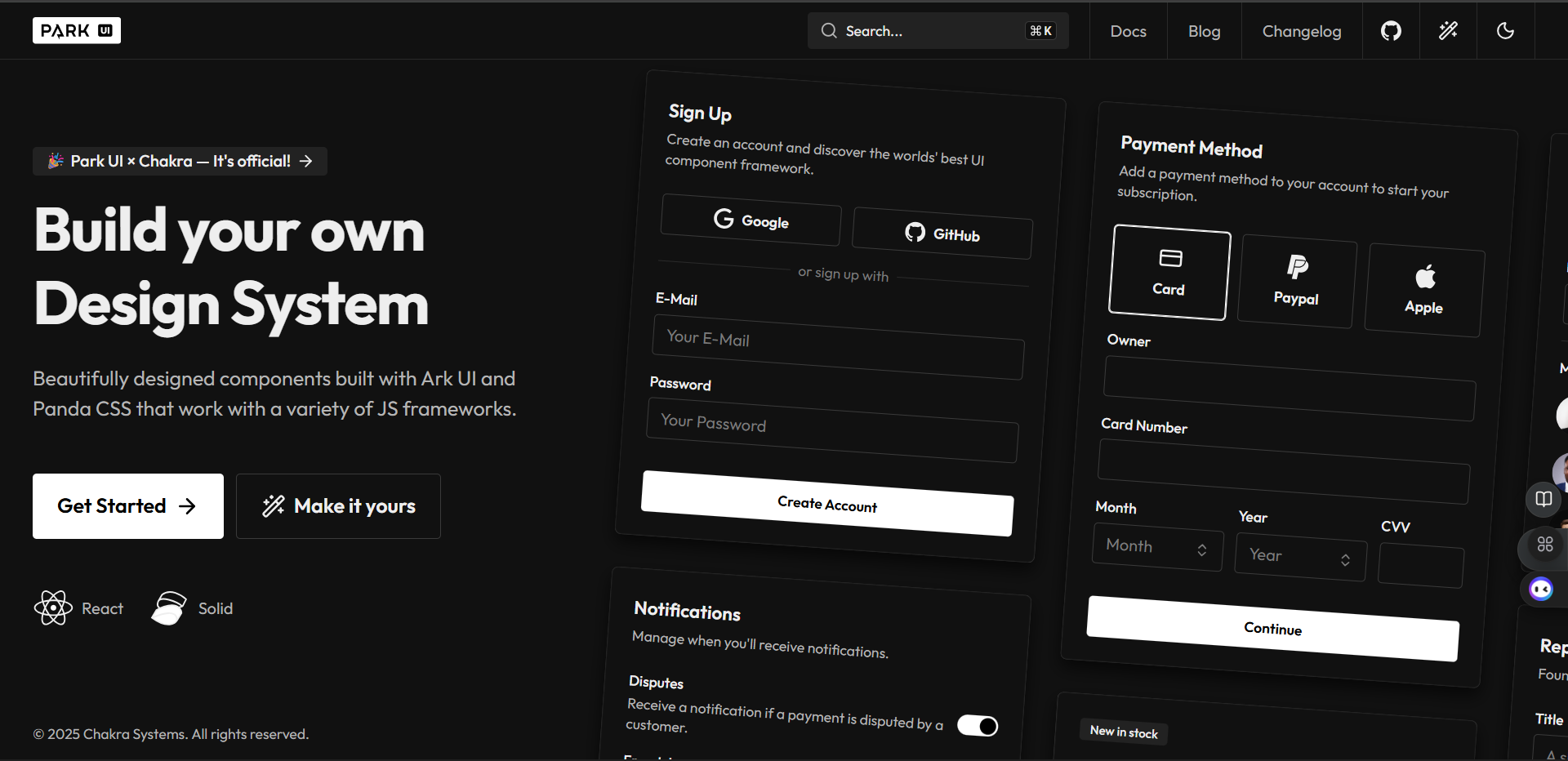
Task: Click "Manage when you'll receive notifications." text
Action: (x=760, y=644)
